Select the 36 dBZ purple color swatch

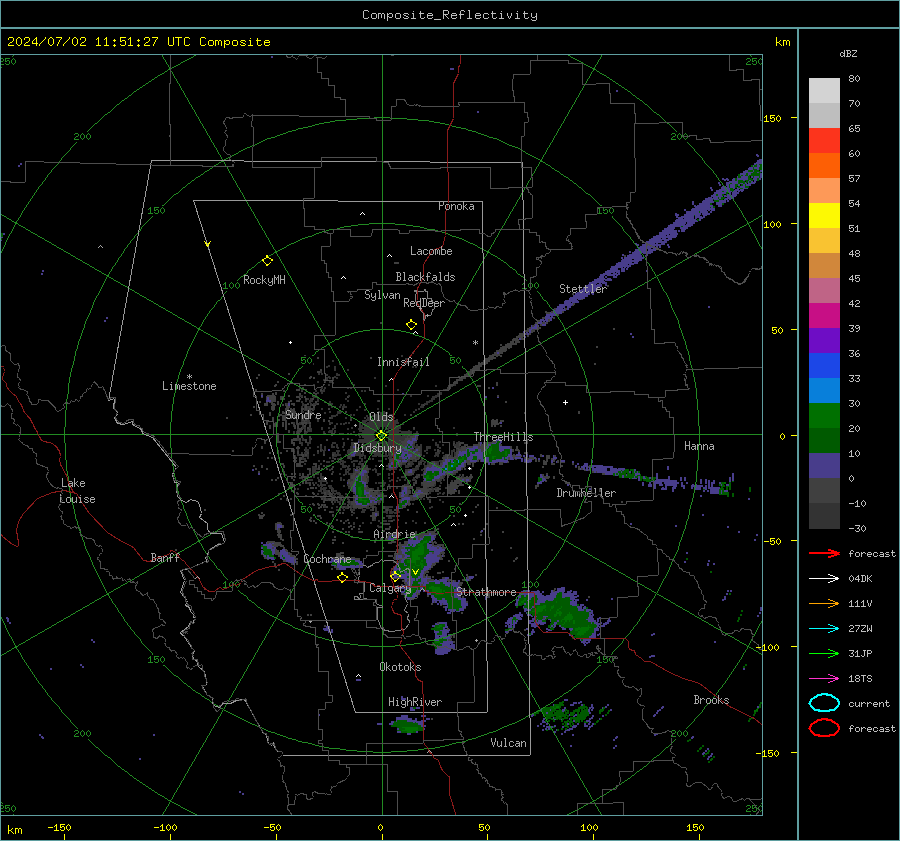[x=824, y=340]
